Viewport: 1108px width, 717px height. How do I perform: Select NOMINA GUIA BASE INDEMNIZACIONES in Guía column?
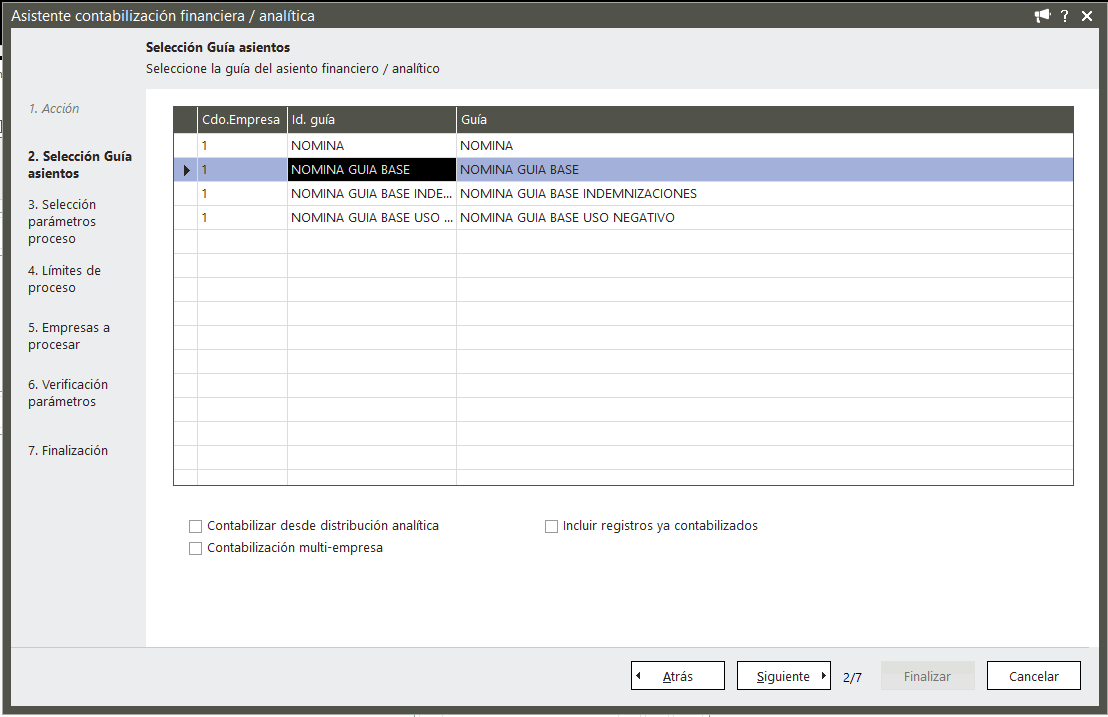765,194
